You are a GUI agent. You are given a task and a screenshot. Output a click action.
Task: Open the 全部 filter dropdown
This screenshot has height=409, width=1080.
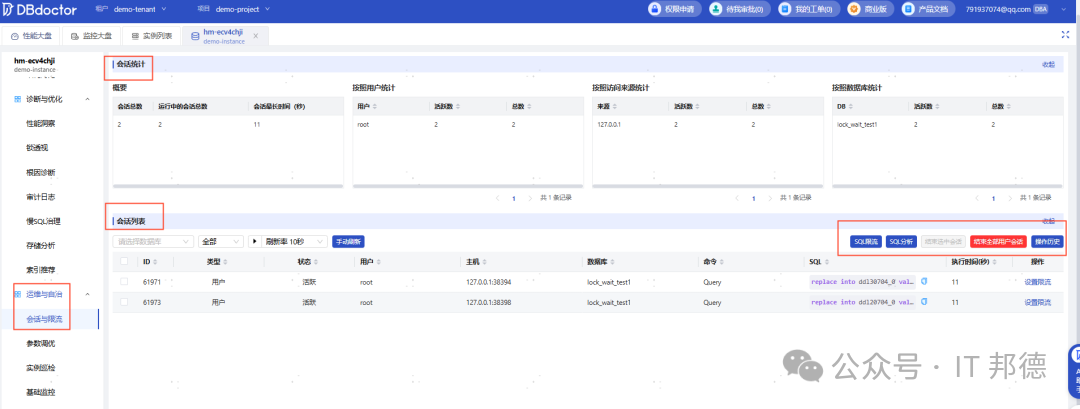pyautogui.click(x=221, y=242)
